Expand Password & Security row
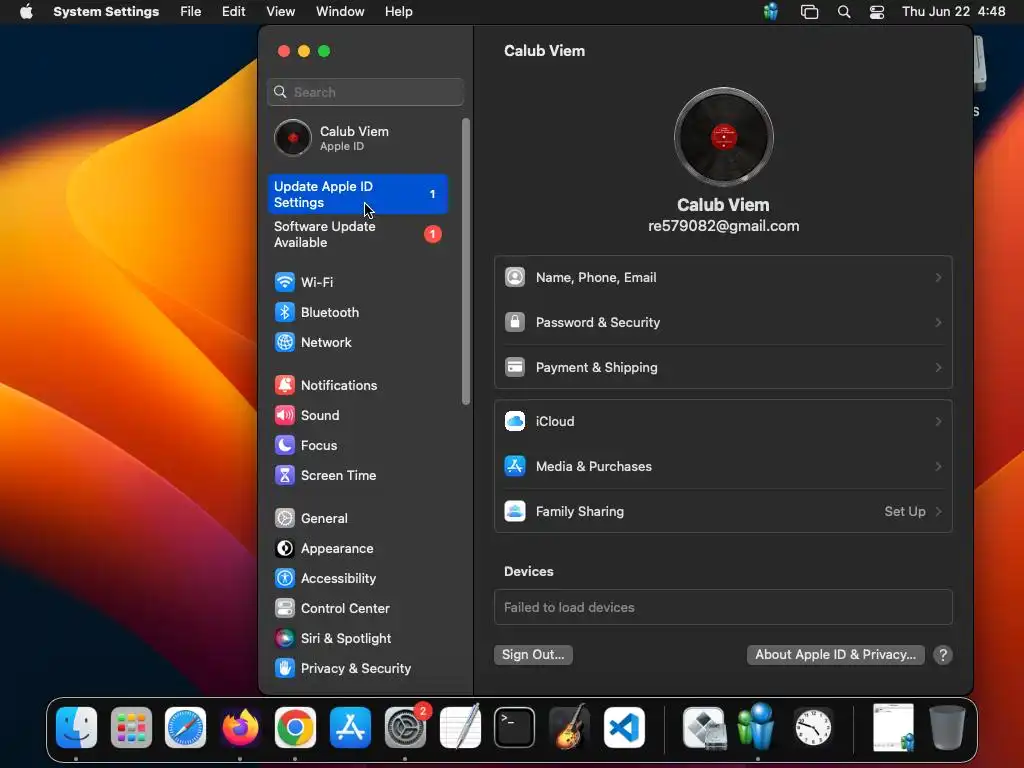1024x768 pixels. (724, 323)
